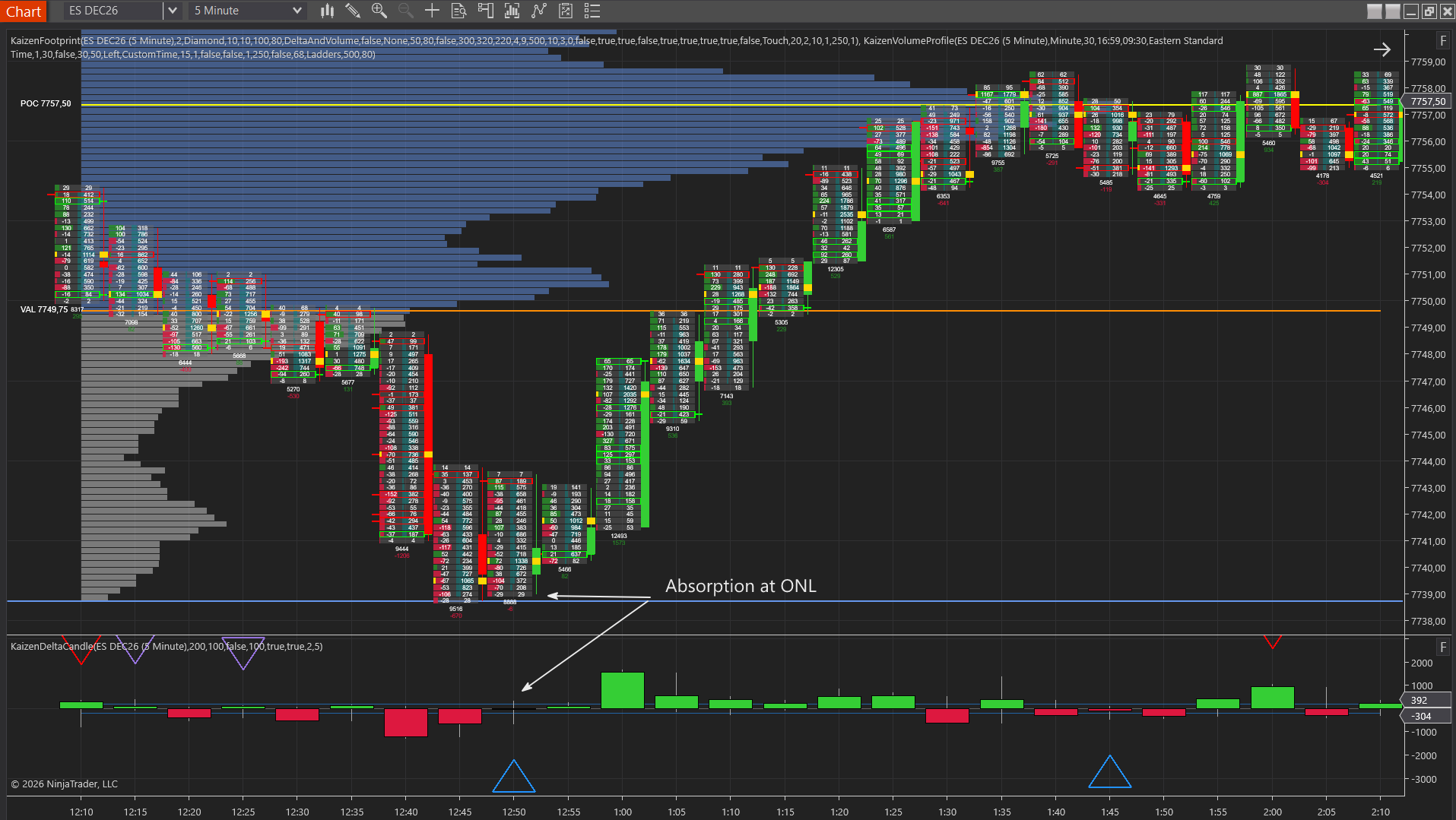This screenshot has width=1456, height=820.
Task: Select the Chart tab
Action: click(24, 11)
